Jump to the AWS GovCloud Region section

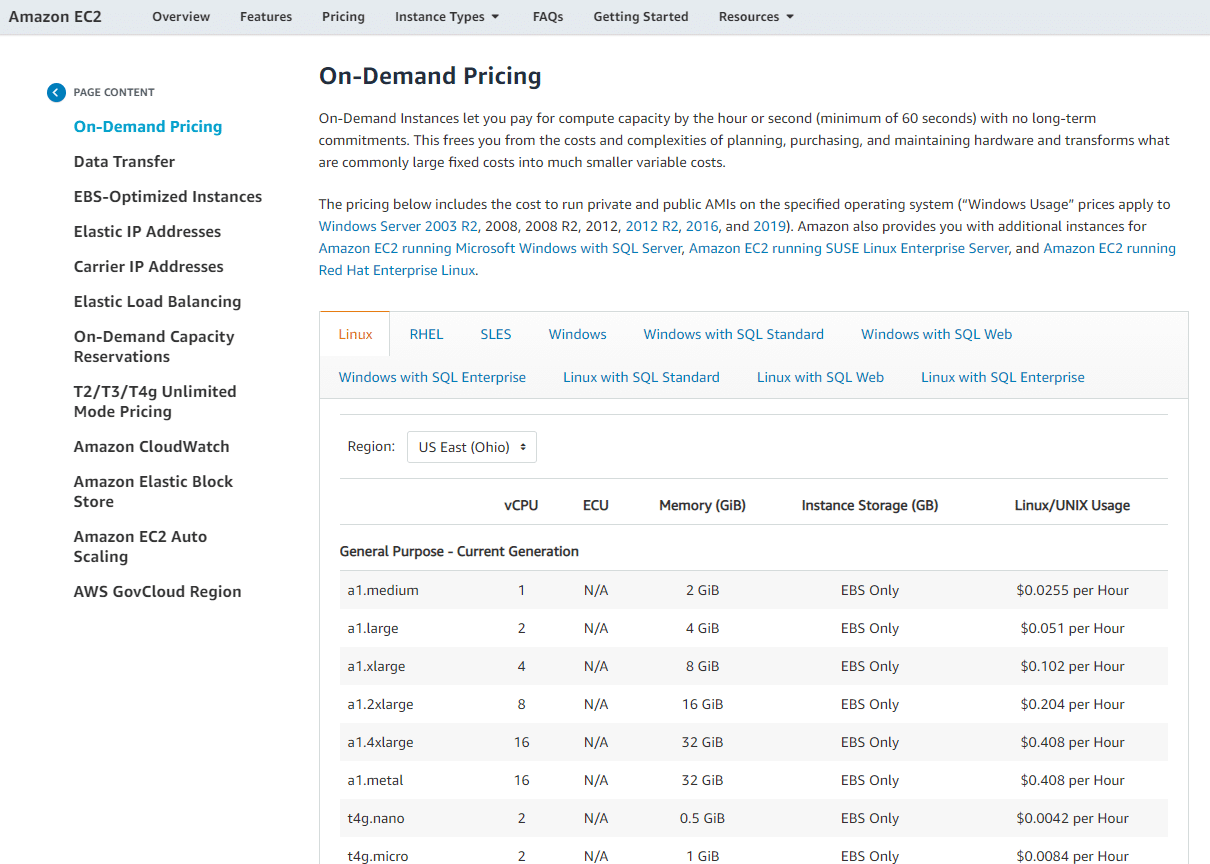(x=157, y=591)
